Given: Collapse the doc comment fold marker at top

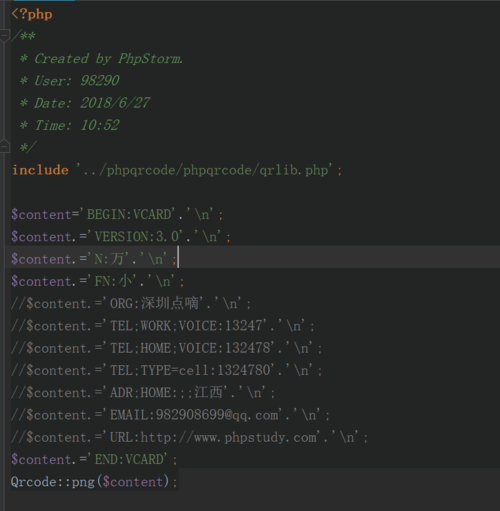Looking at the screenshot, I should pyautogui.click(x=5, y=36).
